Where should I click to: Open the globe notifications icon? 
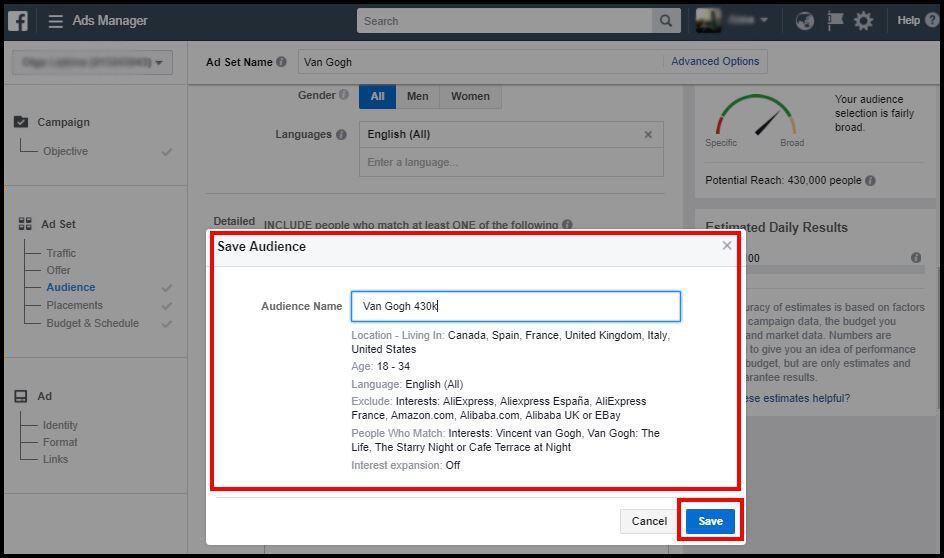(804, 21)
